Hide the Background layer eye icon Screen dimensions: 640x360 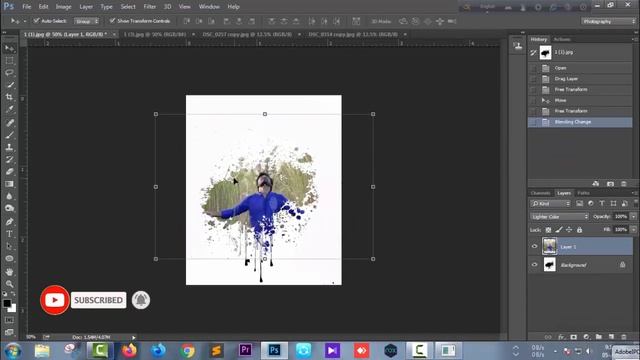point(534,265)
